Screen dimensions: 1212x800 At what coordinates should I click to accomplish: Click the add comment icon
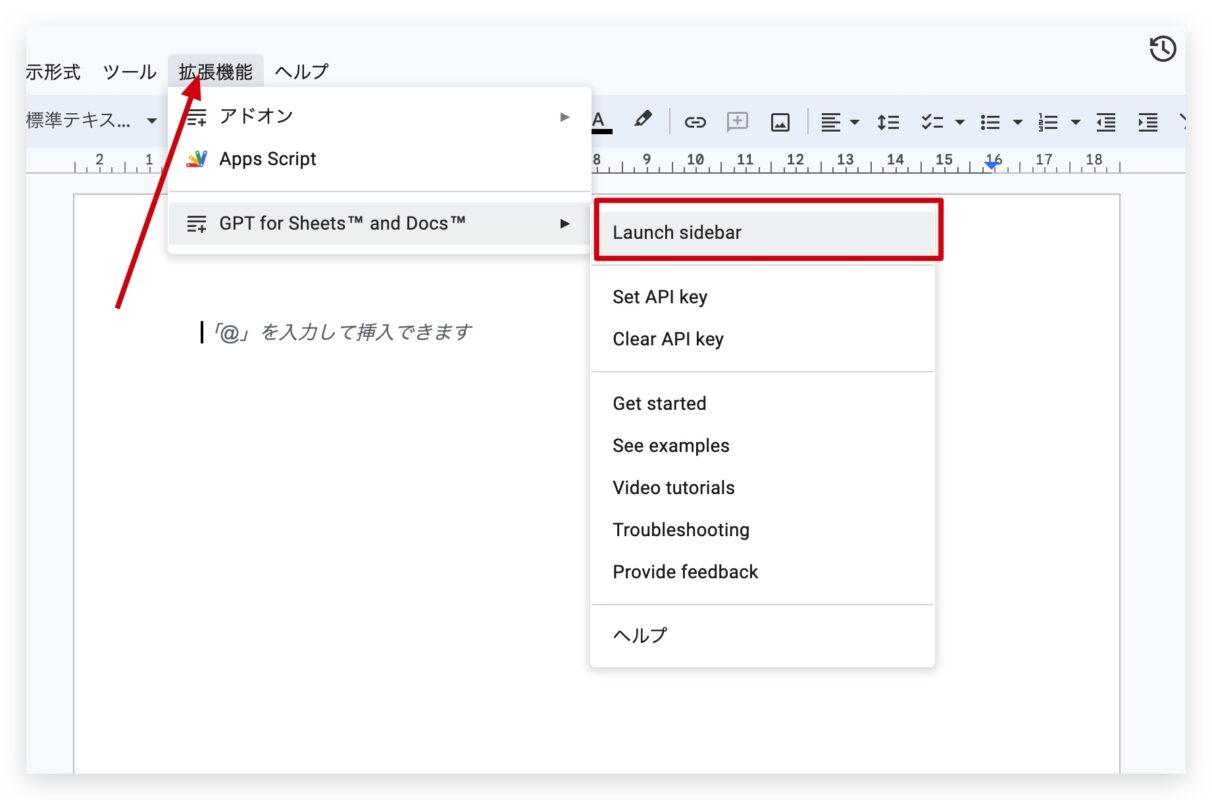point(737,122)
